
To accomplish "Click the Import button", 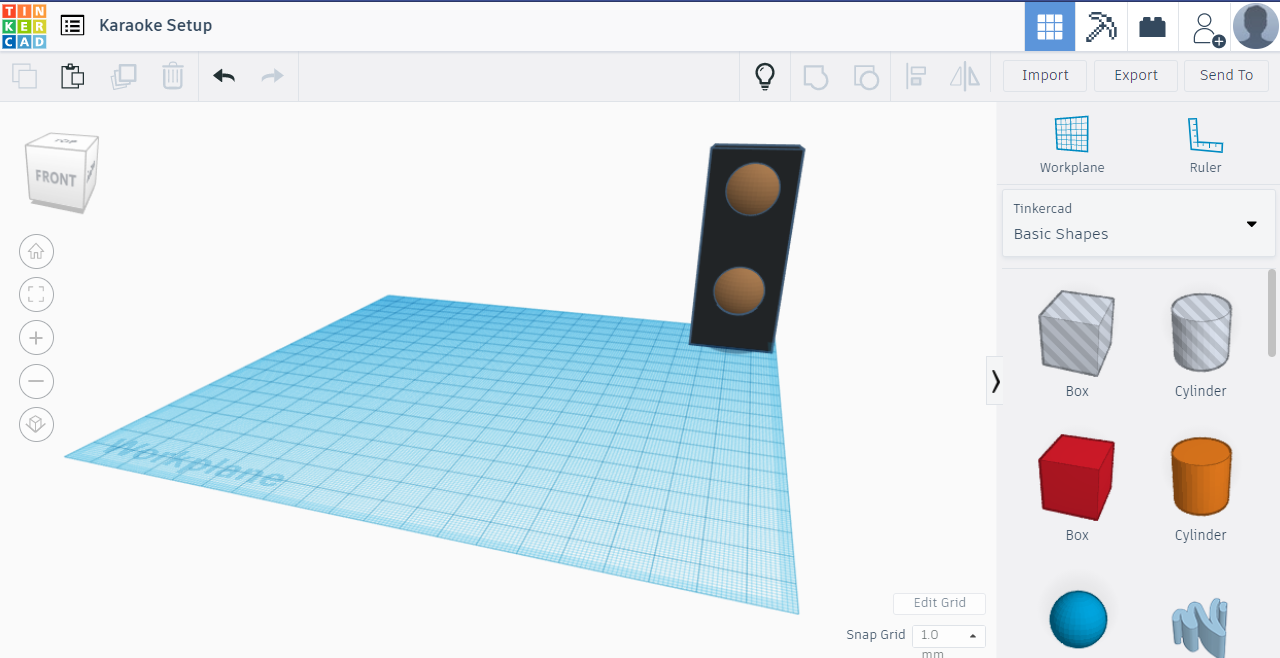I will coord(1045,76).
